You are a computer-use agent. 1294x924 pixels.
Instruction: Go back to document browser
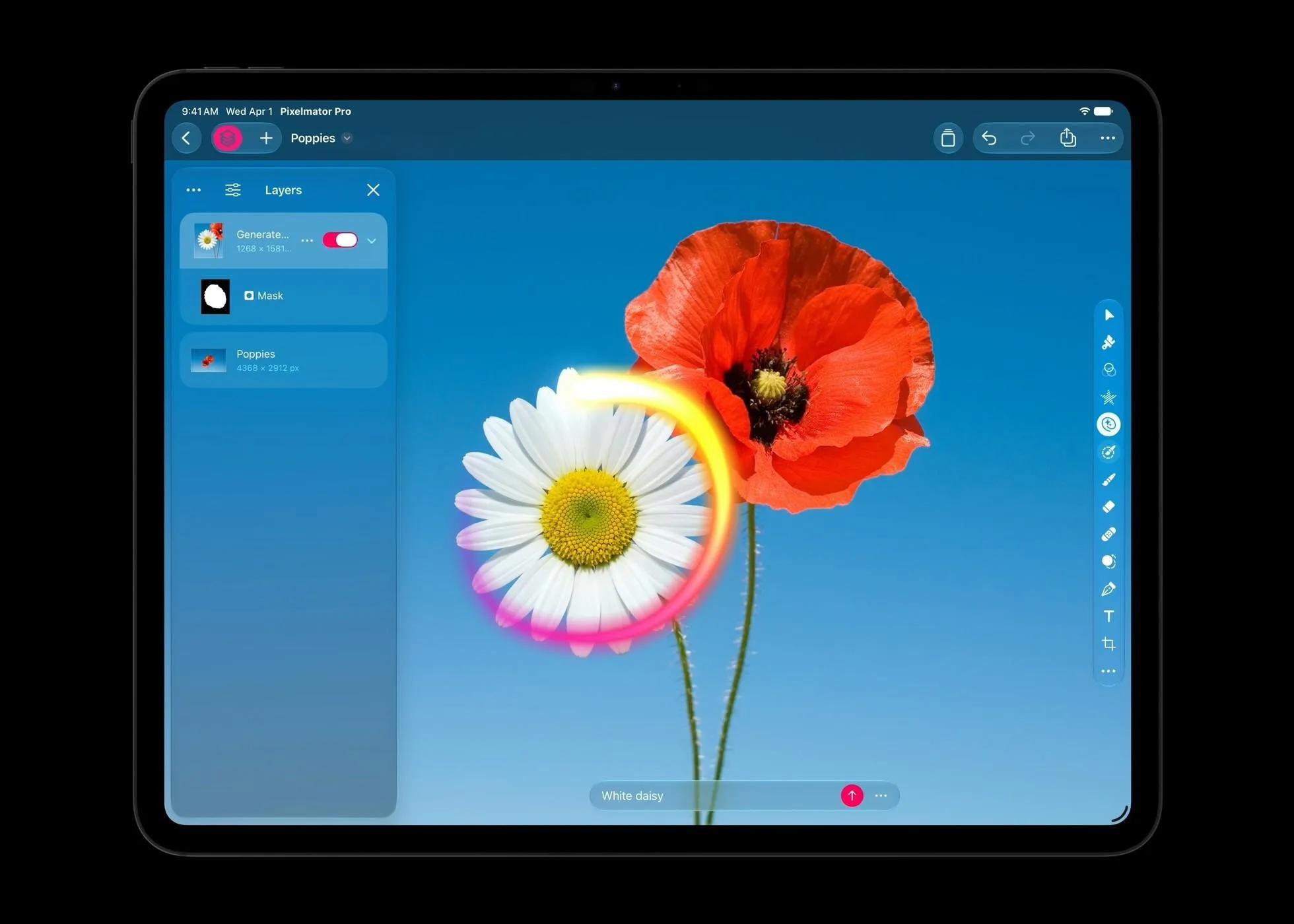click(187, 138)
